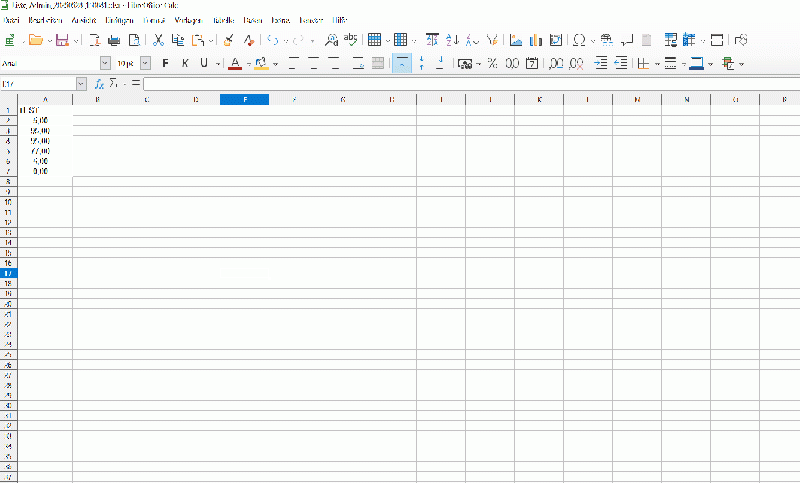This screenshot has height=483, width=800.
Task: Toggle italic formatting (K button)
Action: click(x=185, y=63)
